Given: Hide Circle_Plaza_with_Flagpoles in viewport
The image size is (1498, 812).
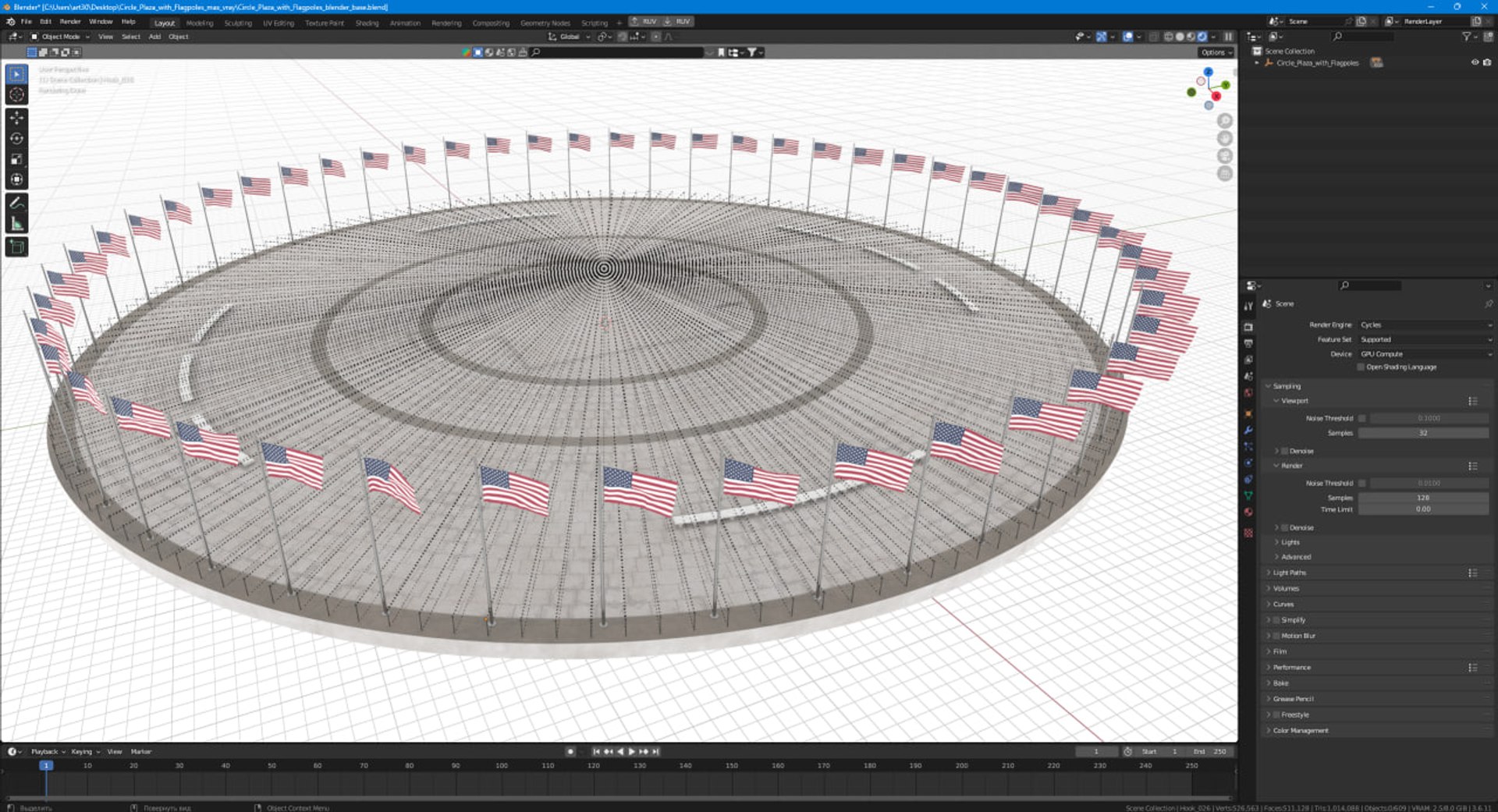Looking at the screenshot, I should click(x=1475, y=62).
